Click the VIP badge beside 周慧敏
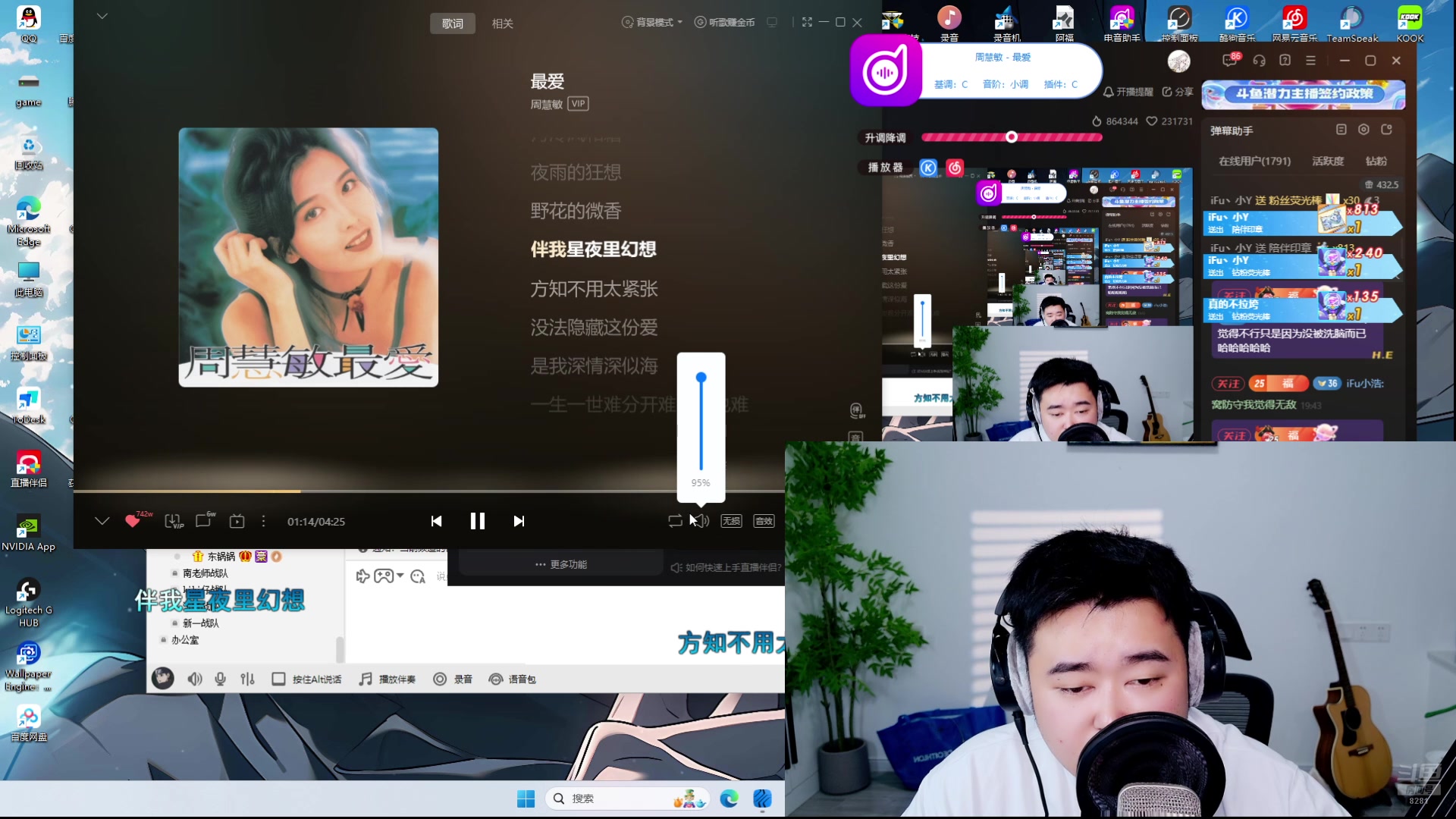This screenshot has width=1456, height=819. (x=579, y=104)
